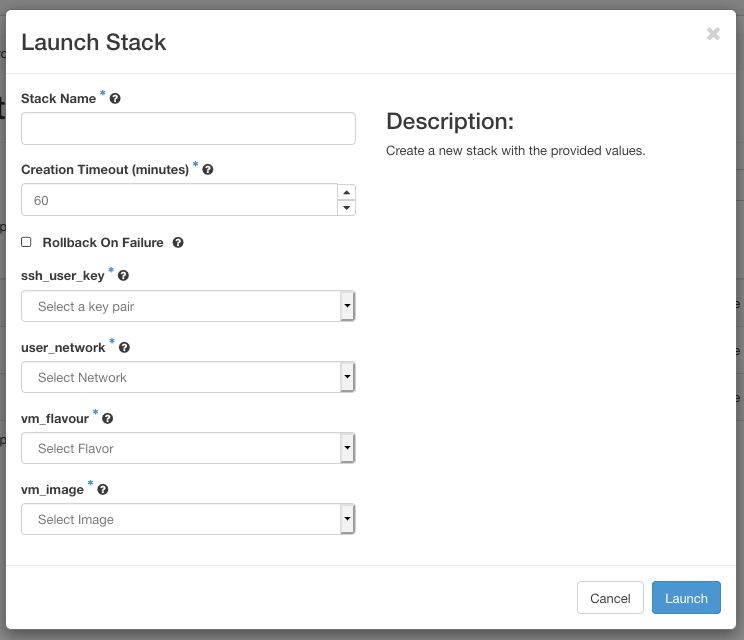744x640 pixels.
Task: Open the Select Flavor dropdown
Action: coord(188,448)
